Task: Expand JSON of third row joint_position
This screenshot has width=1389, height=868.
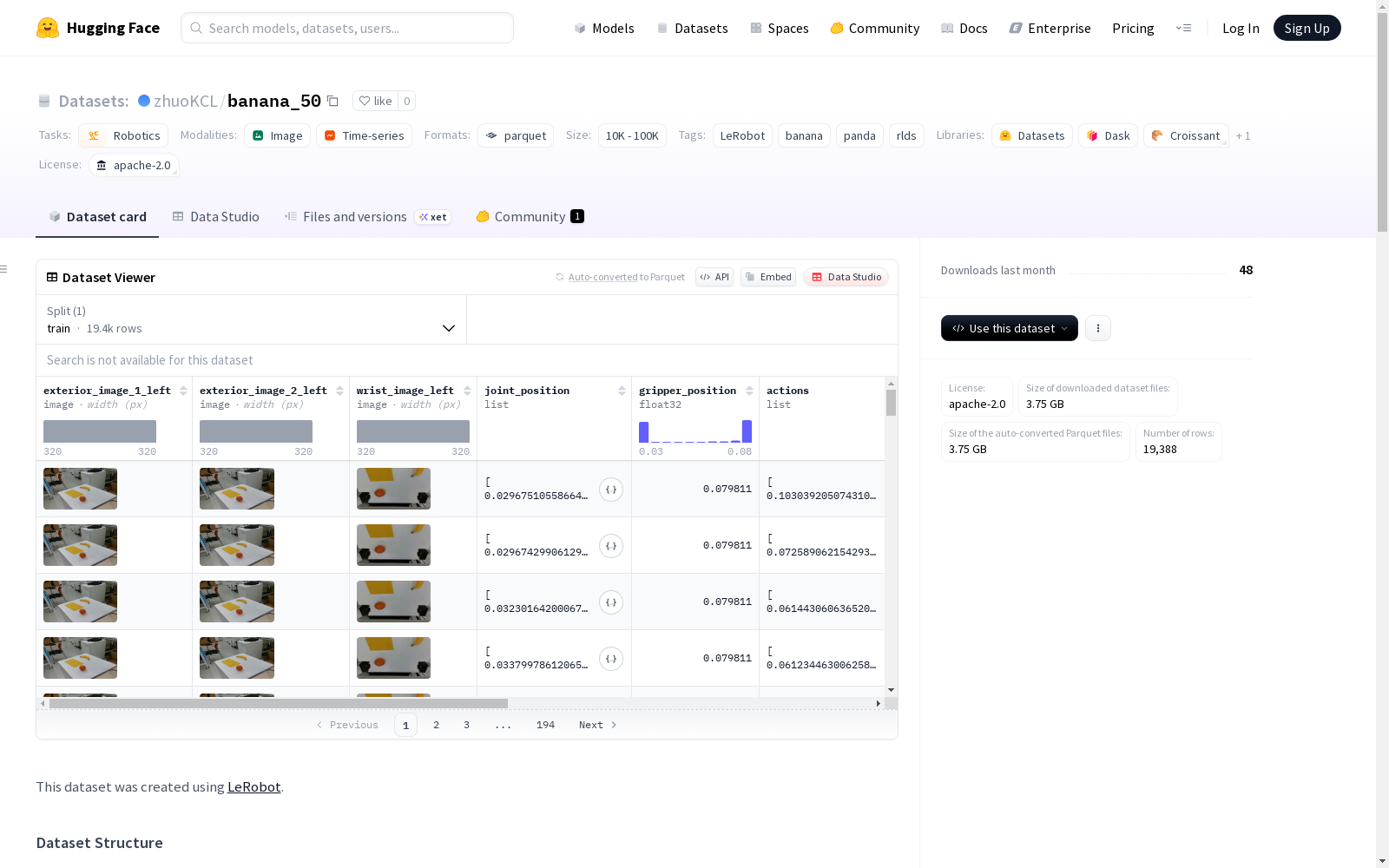Action: tap(611, 602)
